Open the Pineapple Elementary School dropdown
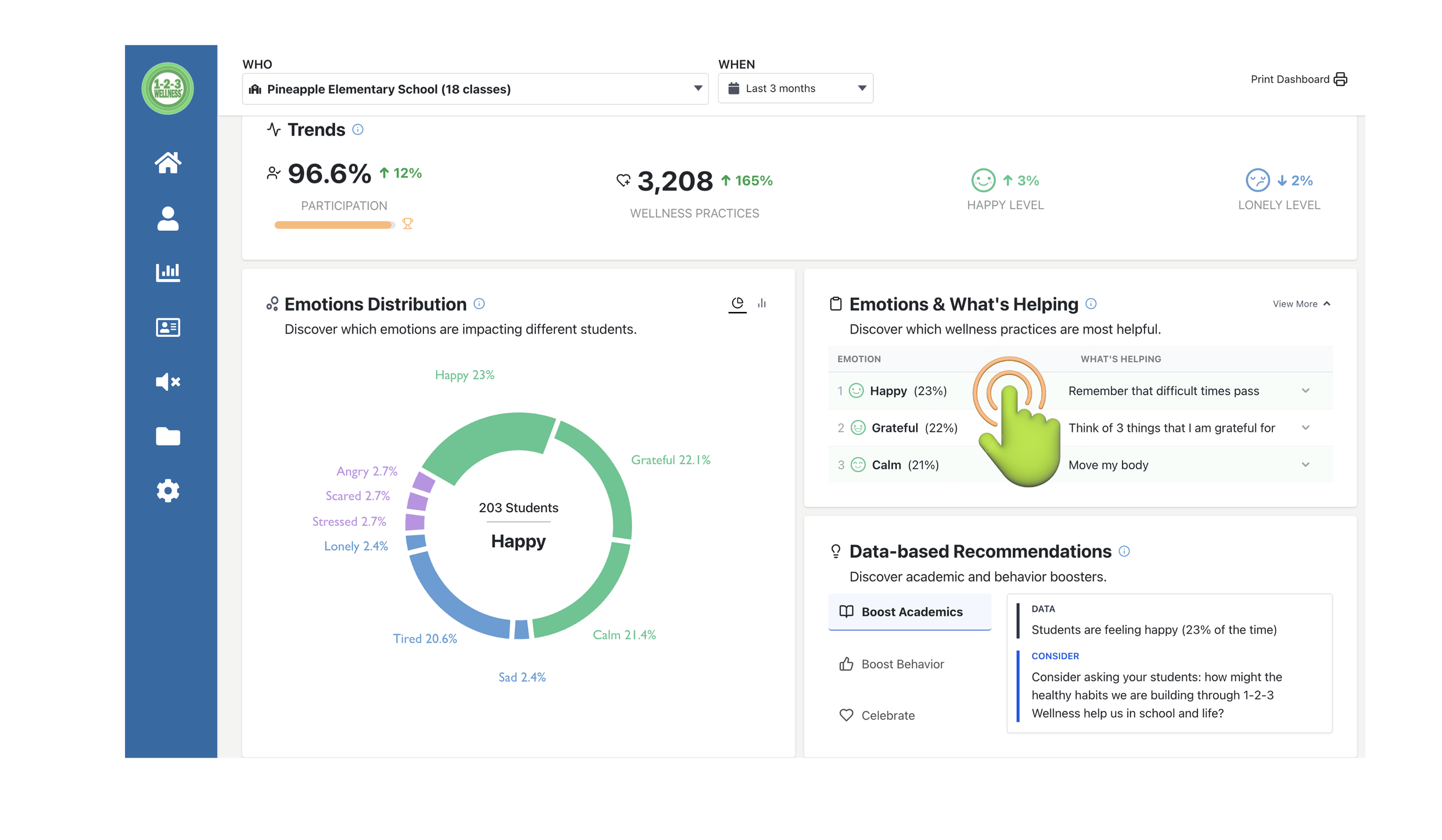This screenshot has height=840, width=1442. (474, 89)
